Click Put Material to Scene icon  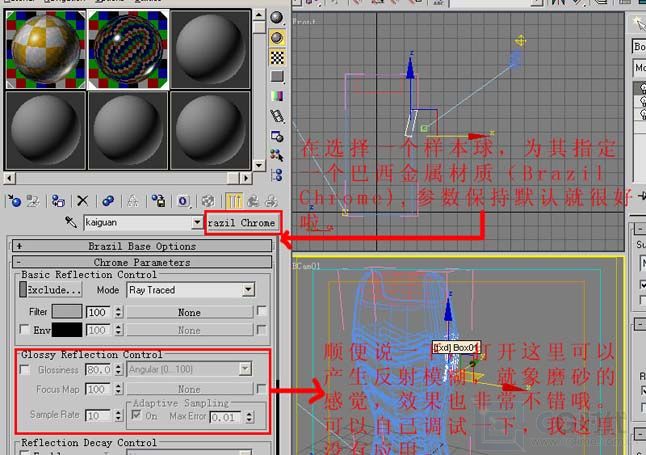click(33, 201)
